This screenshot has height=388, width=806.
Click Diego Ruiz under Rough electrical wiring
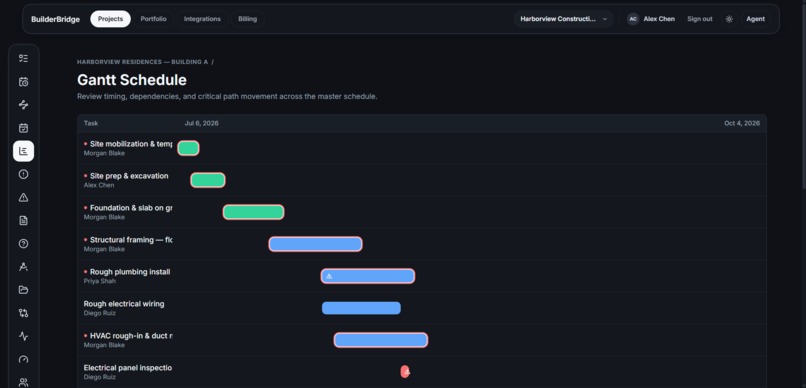pos(100,313)
